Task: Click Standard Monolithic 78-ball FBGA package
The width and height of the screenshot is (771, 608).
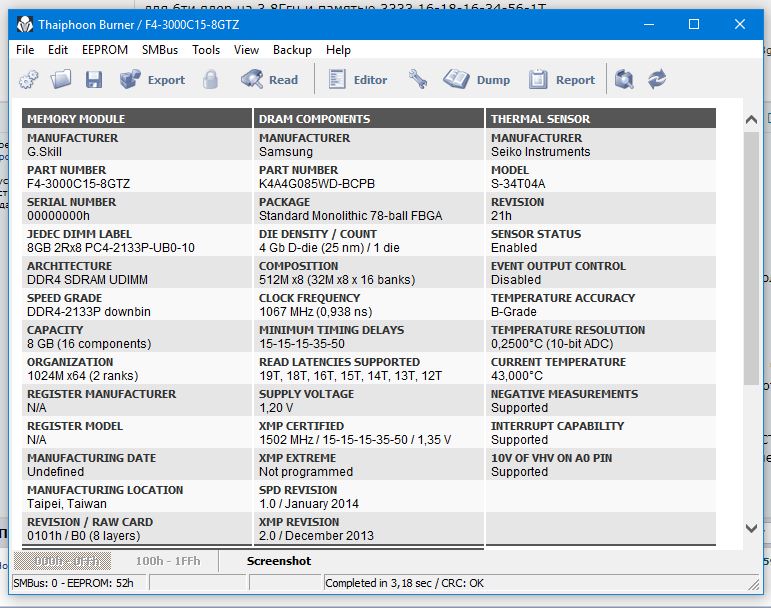Action: tap(351, 216)
